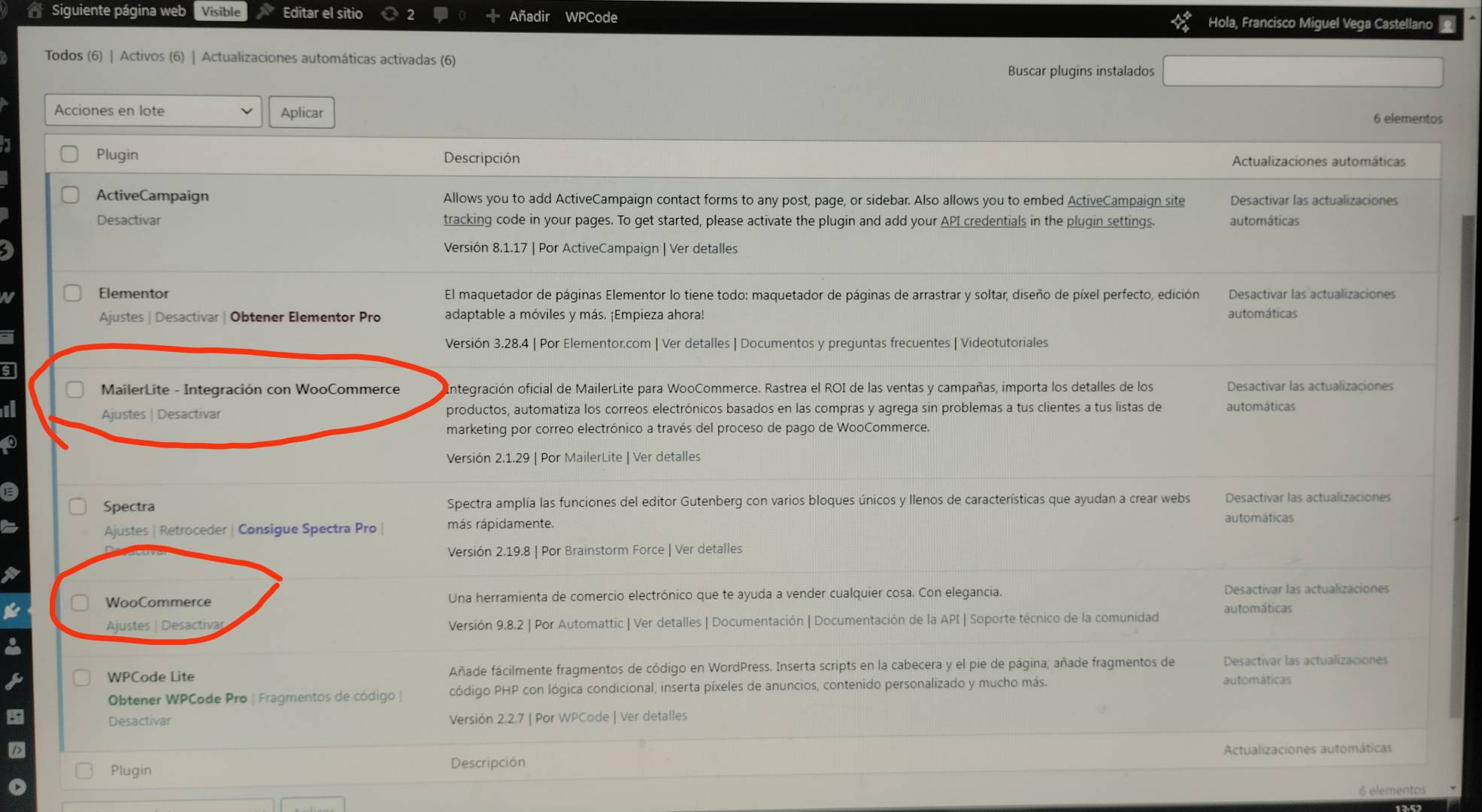Deactivate the Elementor plugin
Image resolution: width=1482 pixels, height=812 pixels.
click(x=186, y=317)
